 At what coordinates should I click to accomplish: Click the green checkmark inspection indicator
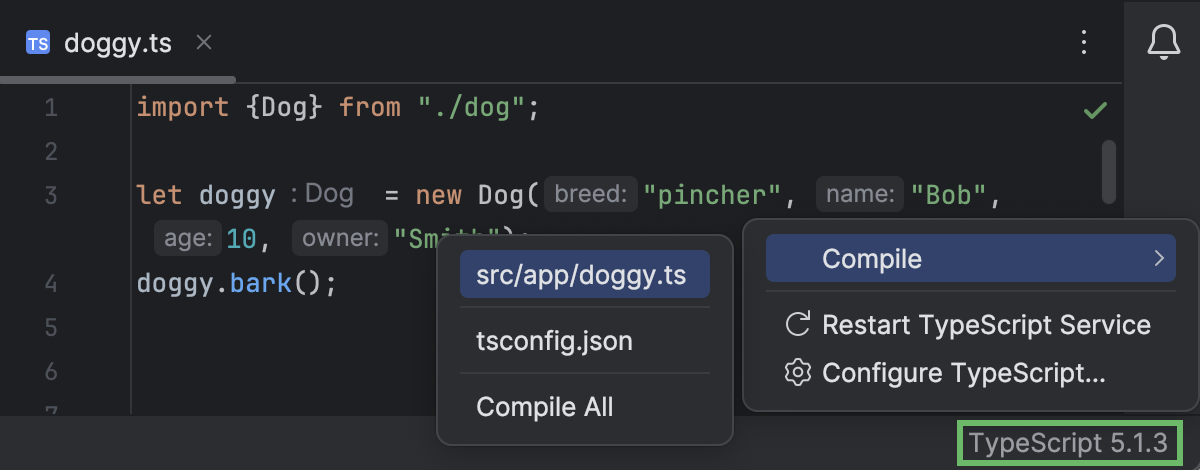[x=1095, y=109]
